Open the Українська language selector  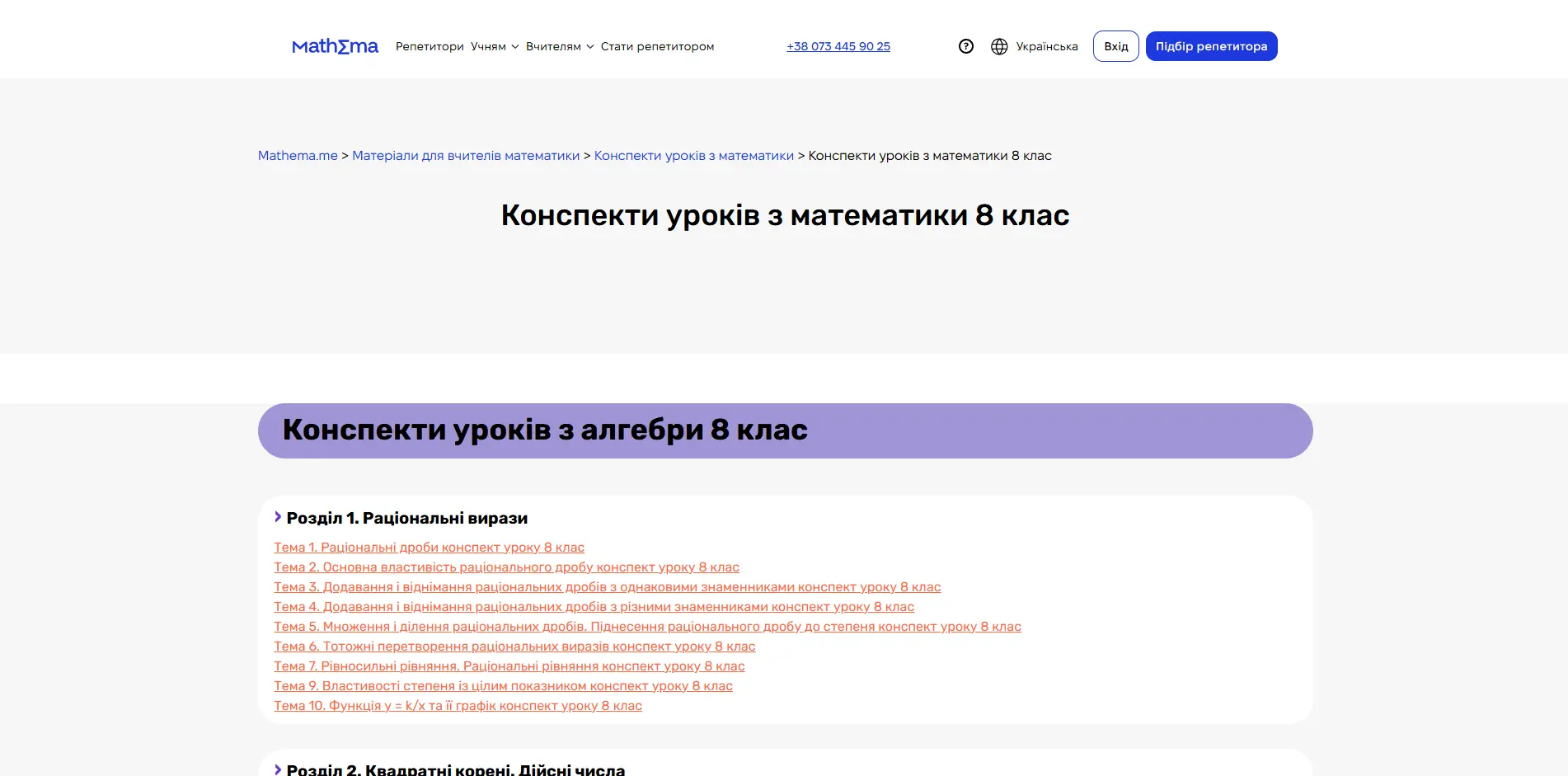click(x=1047, y=46)
